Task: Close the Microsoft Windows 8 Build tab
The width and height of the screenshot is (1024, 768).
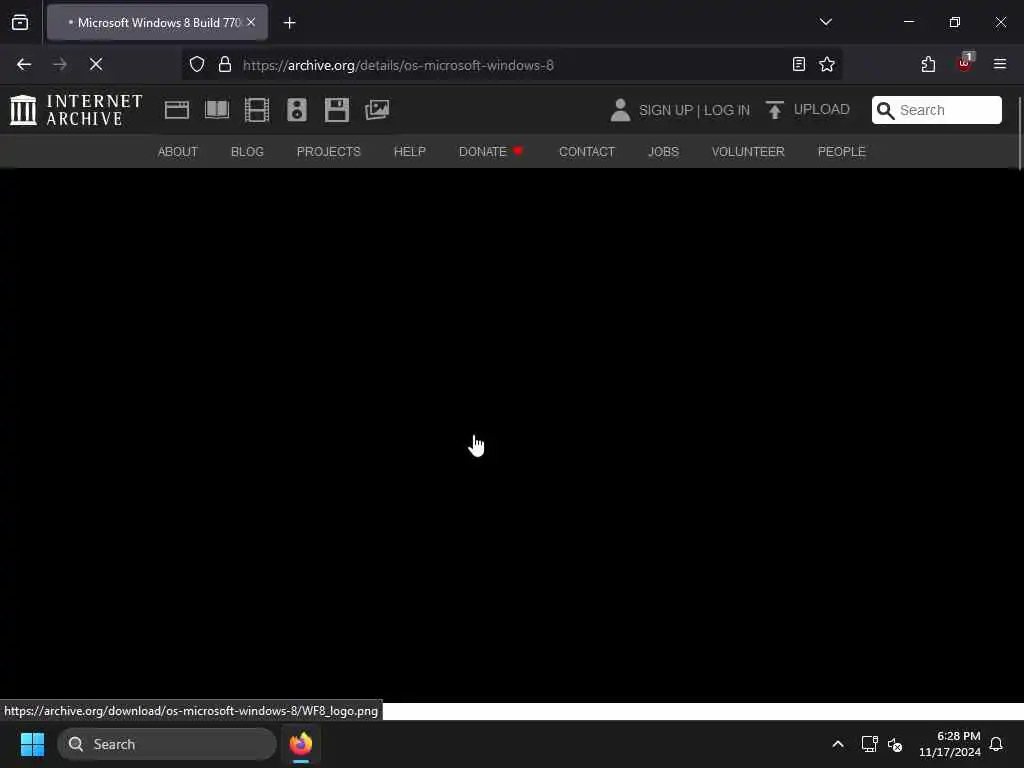Action: click(251, 22)
